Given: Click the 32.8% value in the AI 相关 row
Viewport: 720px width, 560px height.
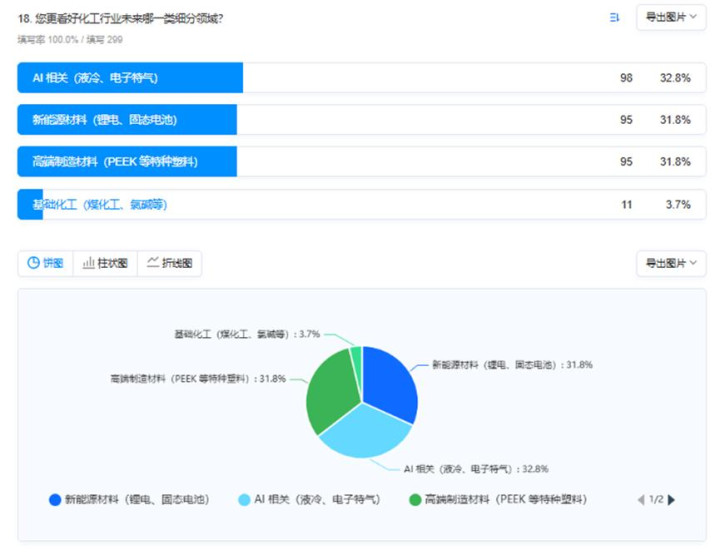Looking at the screenshot, I should [675, 78].
